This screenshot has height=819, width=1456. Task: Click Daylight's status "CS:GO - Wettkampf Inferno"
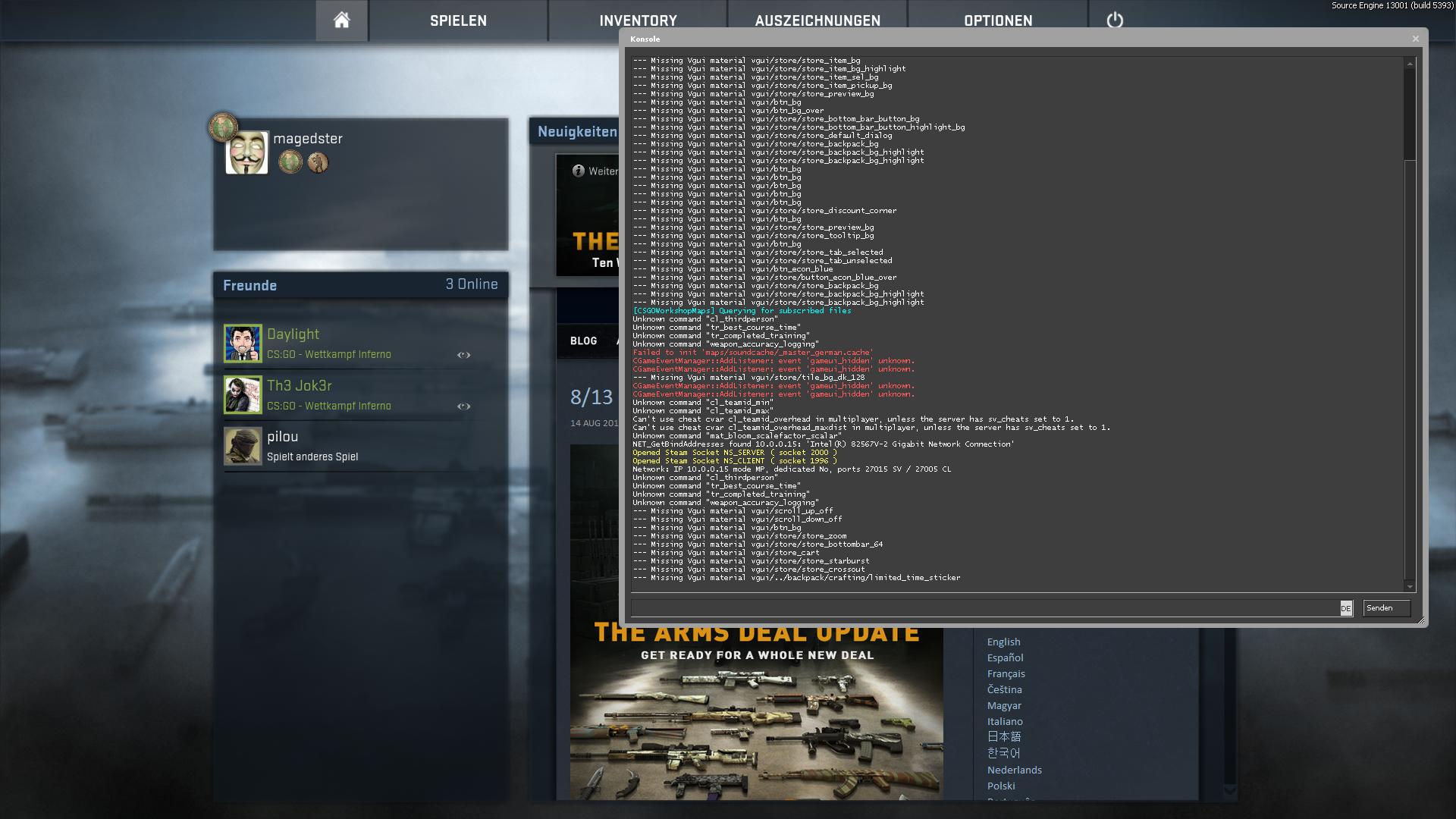pos(329,355)
